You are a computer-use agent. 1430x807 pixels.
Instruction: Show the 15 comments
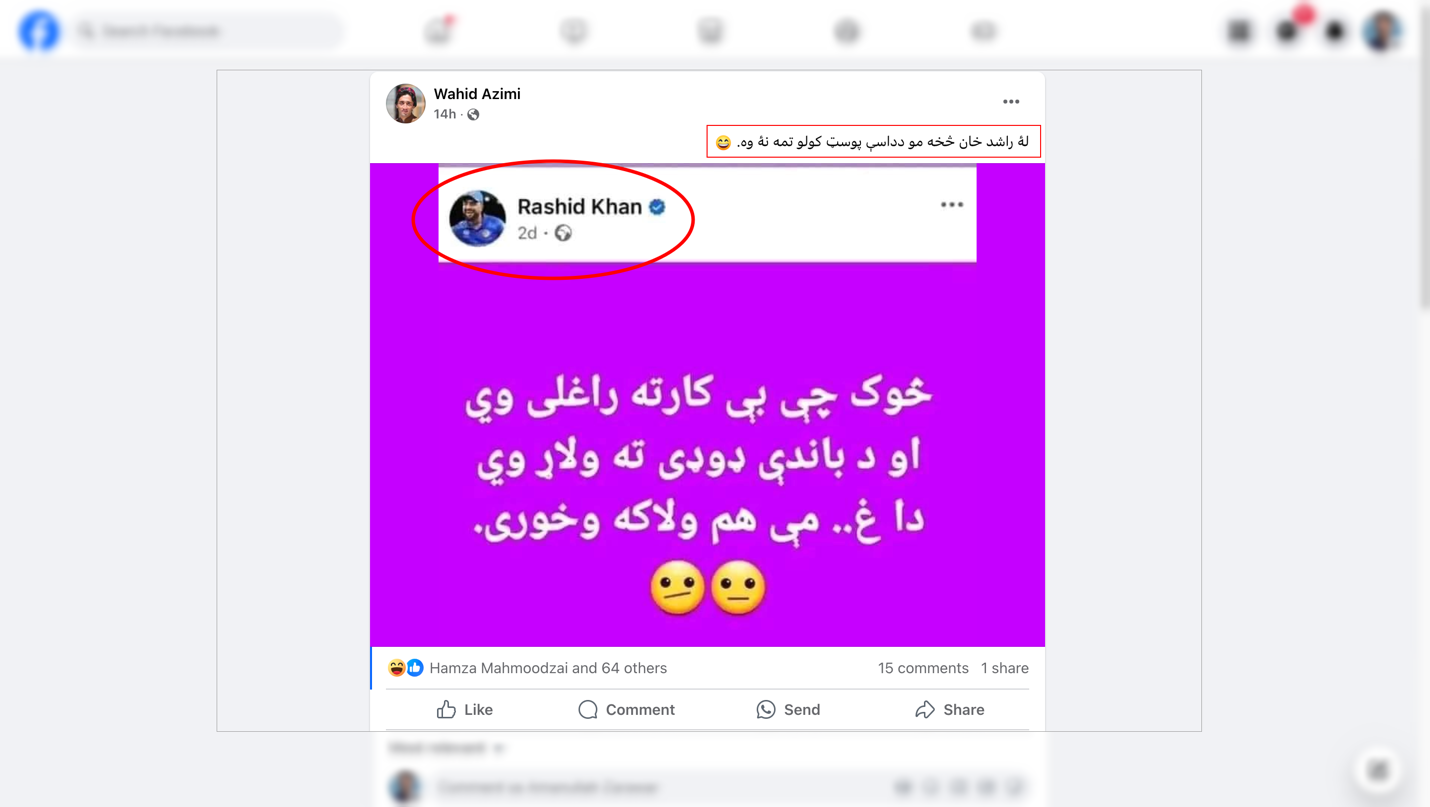pos(923,668)
